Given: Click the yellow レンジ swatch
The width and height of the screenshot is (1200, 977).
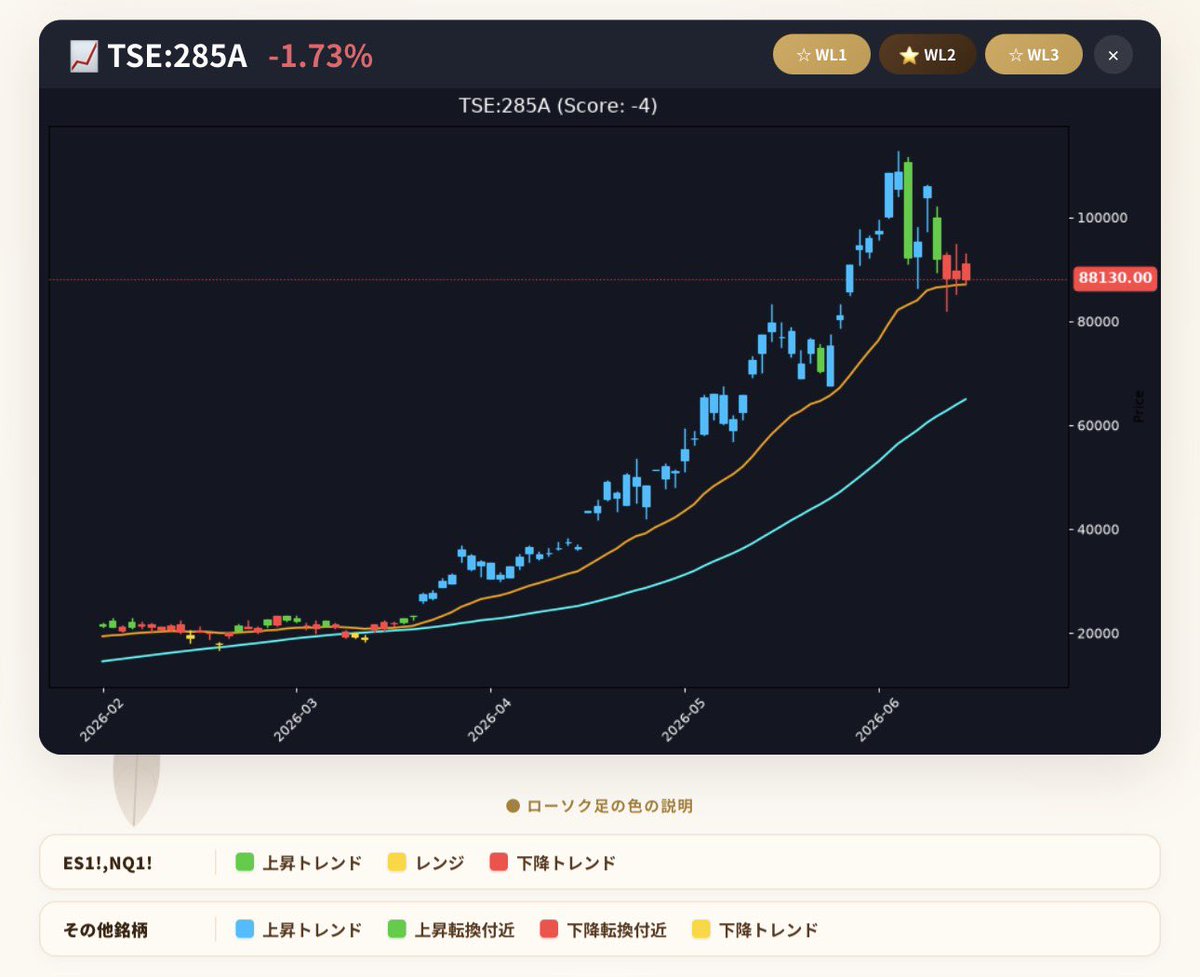Looking at the screenshot, I should [397, 862].
